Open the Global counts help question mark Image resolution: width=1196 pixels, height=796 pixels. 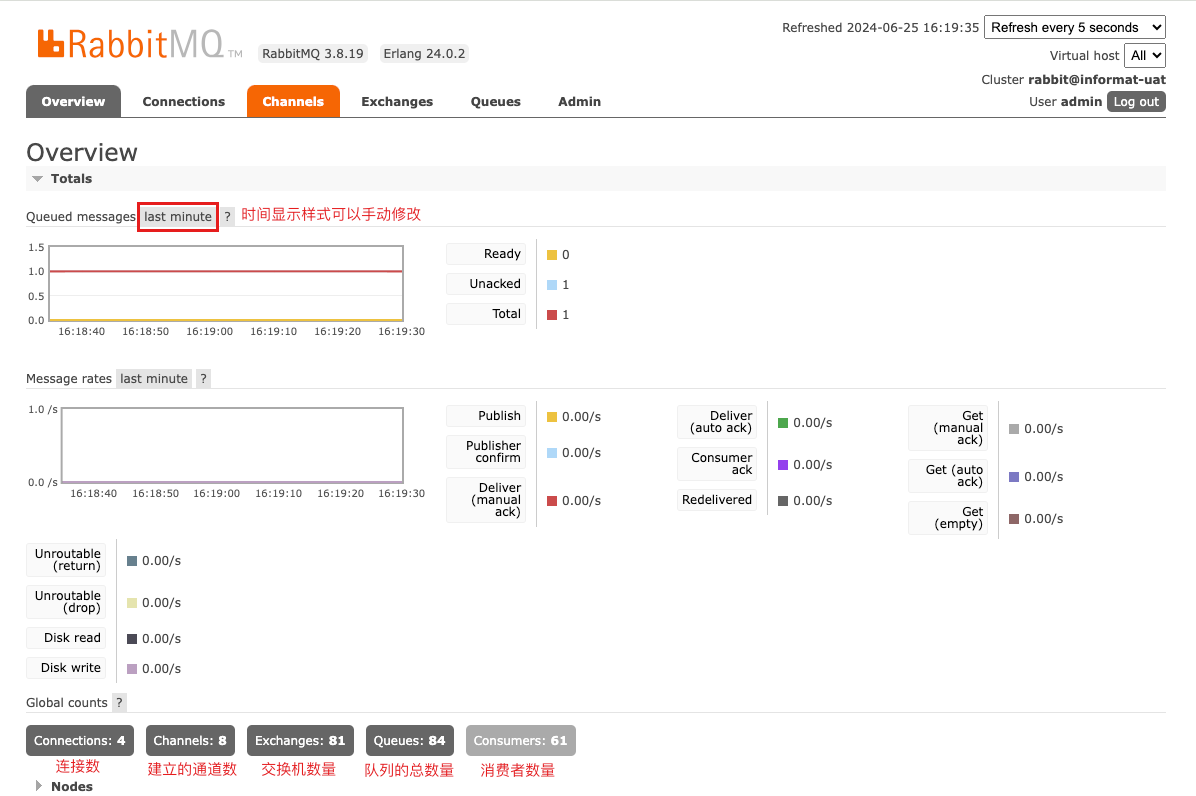[120, 703]
